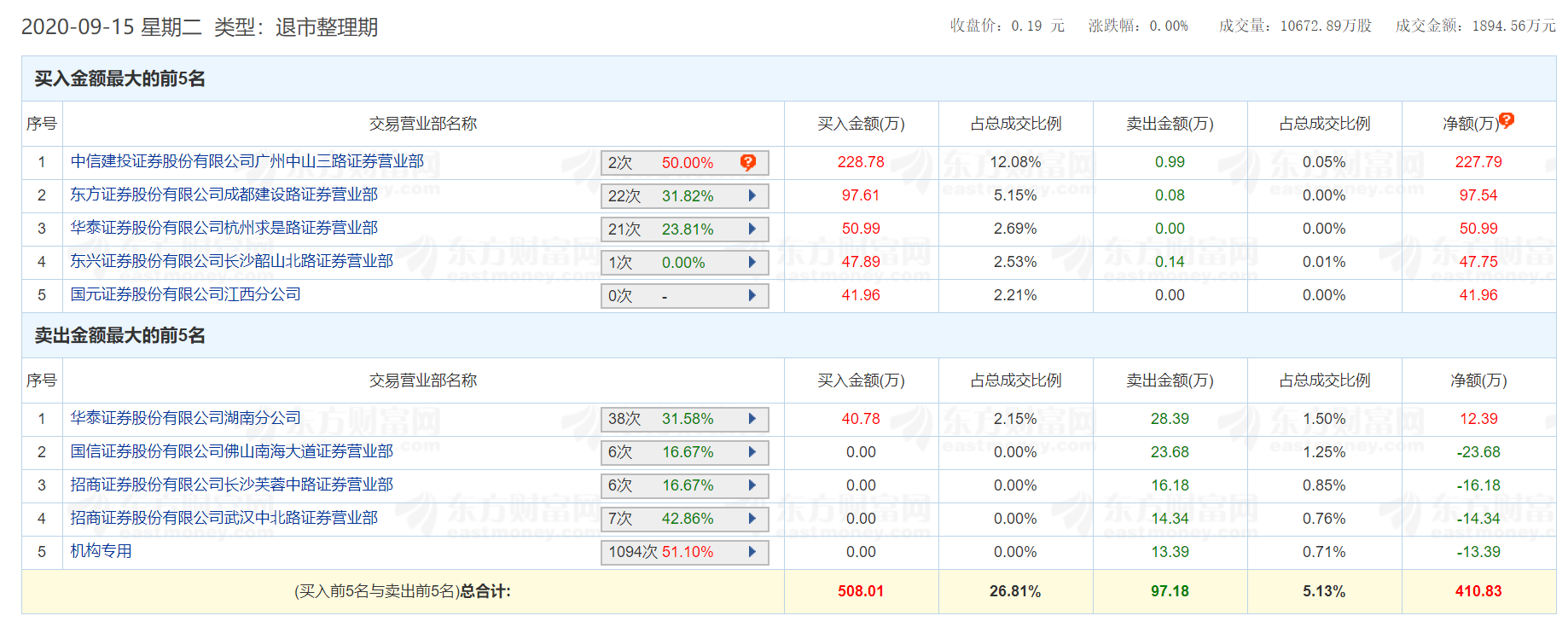
Task: Expand arrow in 招商证券长沙芙蓉中路 row
Action: click(752, 485)
